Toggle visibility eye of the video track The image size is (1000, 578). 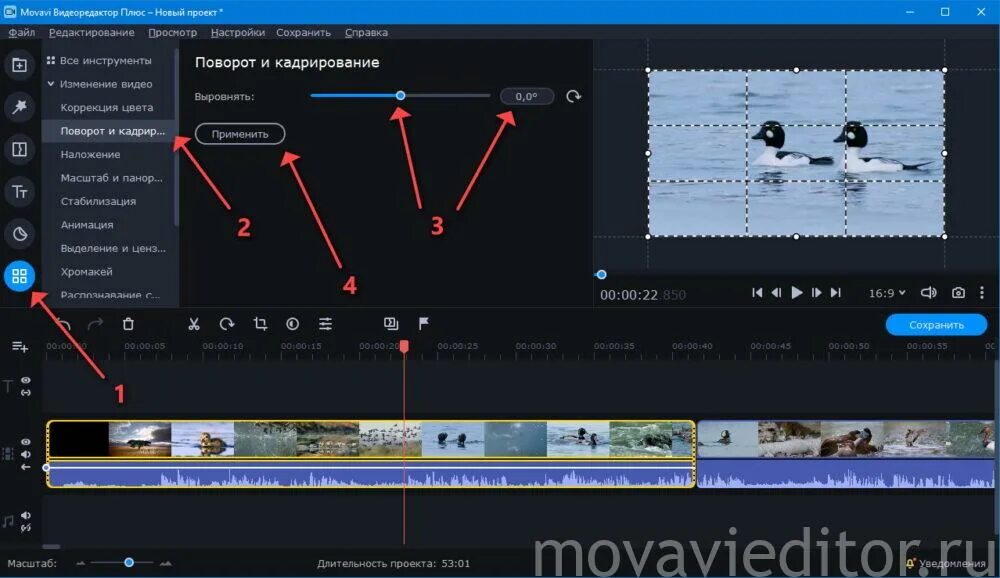[x=26, y=441]
